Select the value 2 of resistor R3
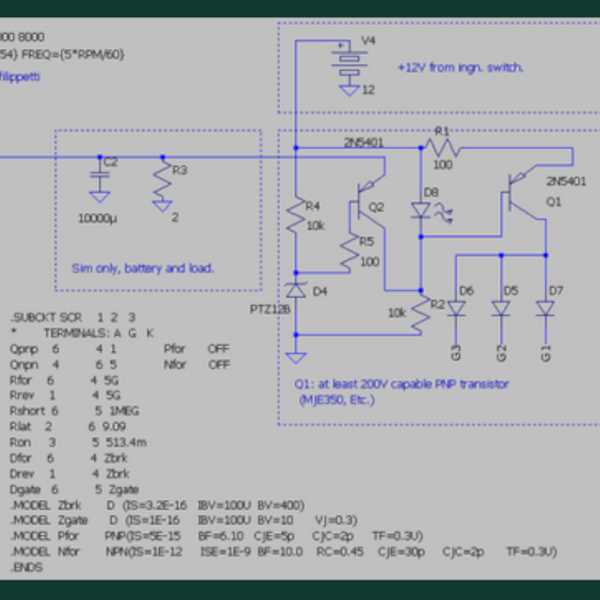Viewport: 600px width, 600px height. tap(175, 217)
